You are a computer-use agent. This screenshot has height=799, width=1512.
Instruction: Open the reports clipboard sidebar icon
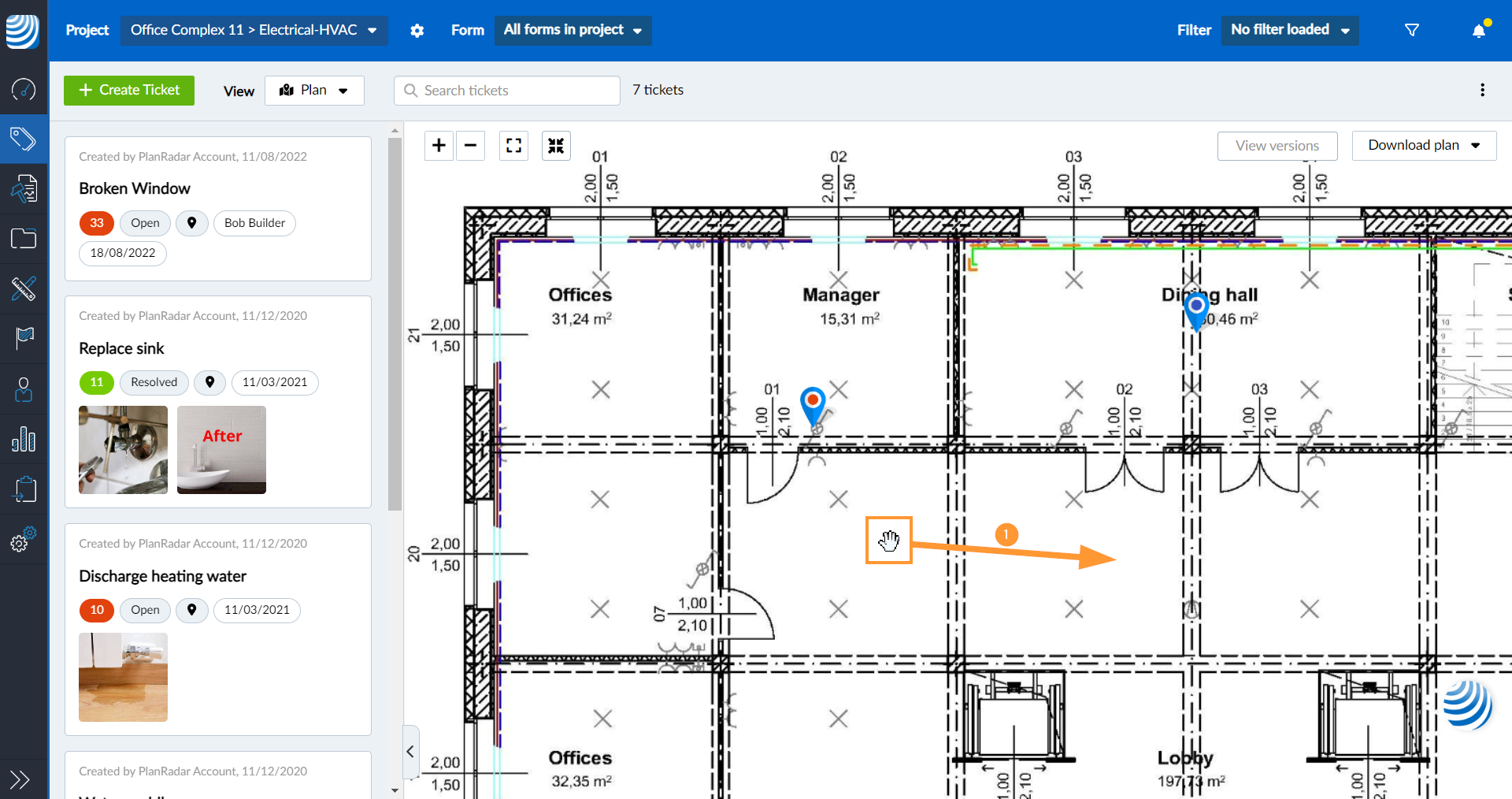pyautogui.click(x=24, y=489)
